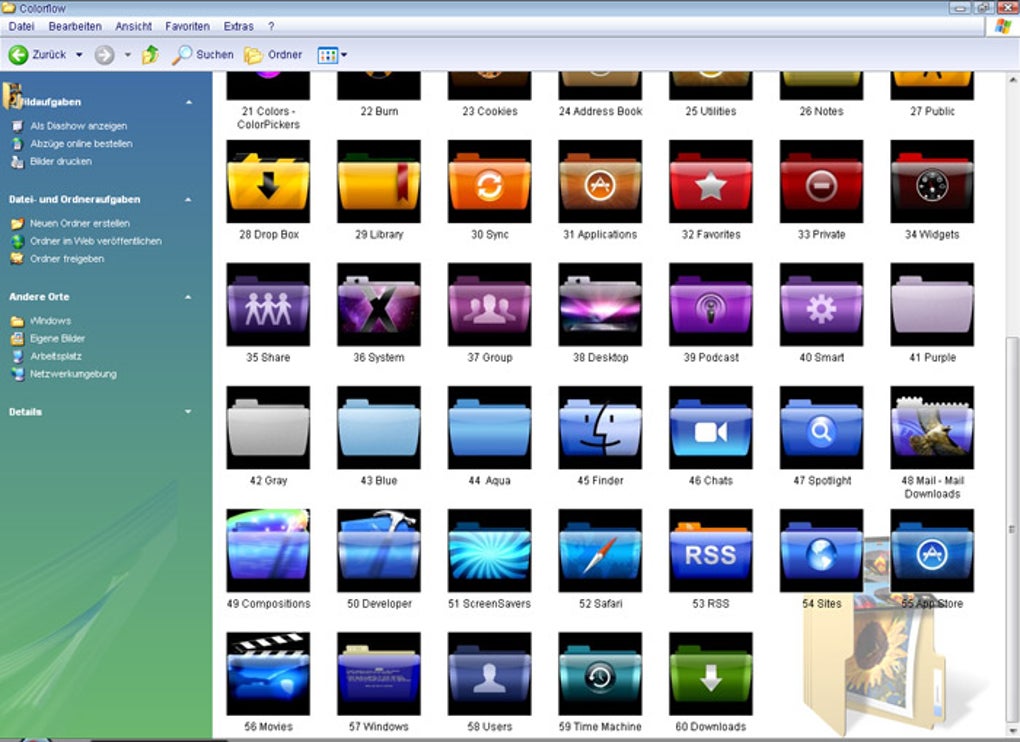The image size is (1020, 742).
Task: Click the 45 Finder folder icon
Action: (x=600, y=427)
